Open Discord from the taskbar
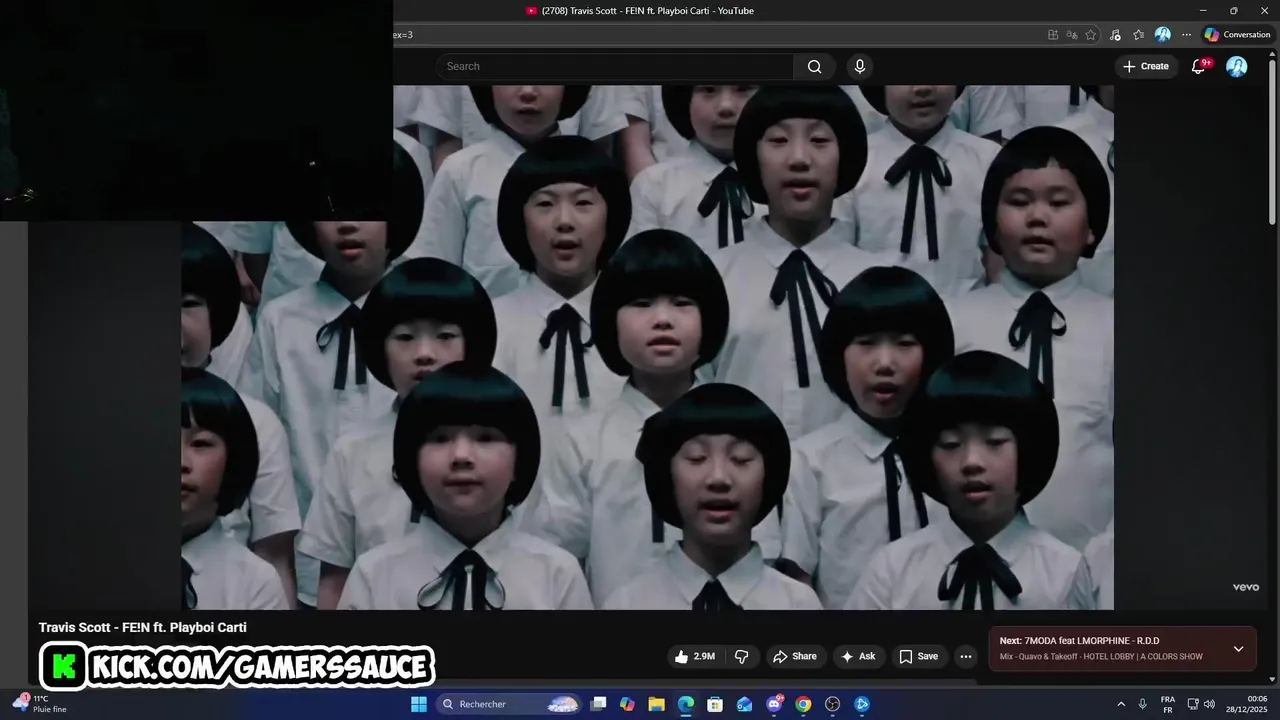Screen dimensions: 1280x720 click(x=774, y=704)
